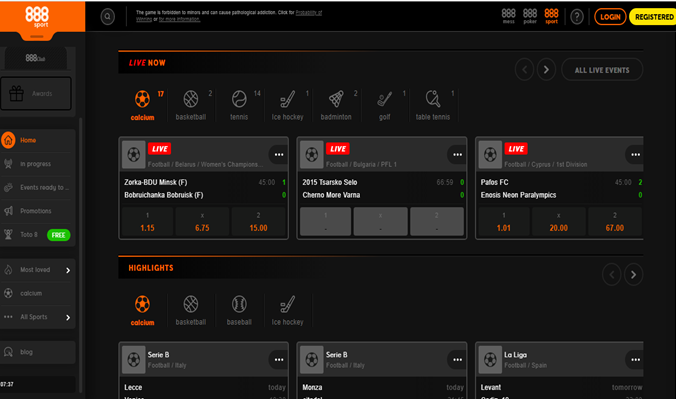676x399 pixels.
Task: Go to 888 poker product icon
Action: pyautogui.click(x=530, y=16)
